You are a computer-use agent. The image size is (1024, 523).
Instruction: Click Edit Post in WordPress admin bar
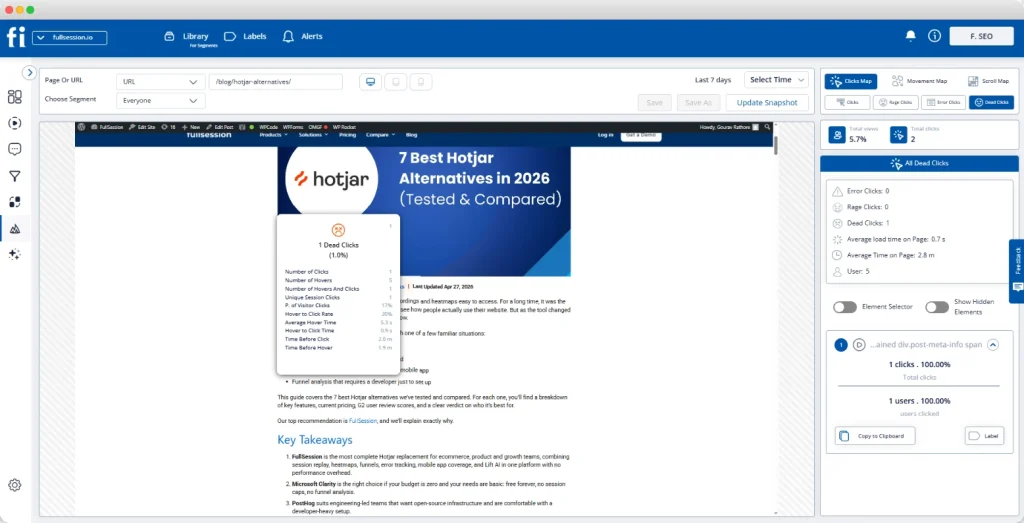pos(219,127)
